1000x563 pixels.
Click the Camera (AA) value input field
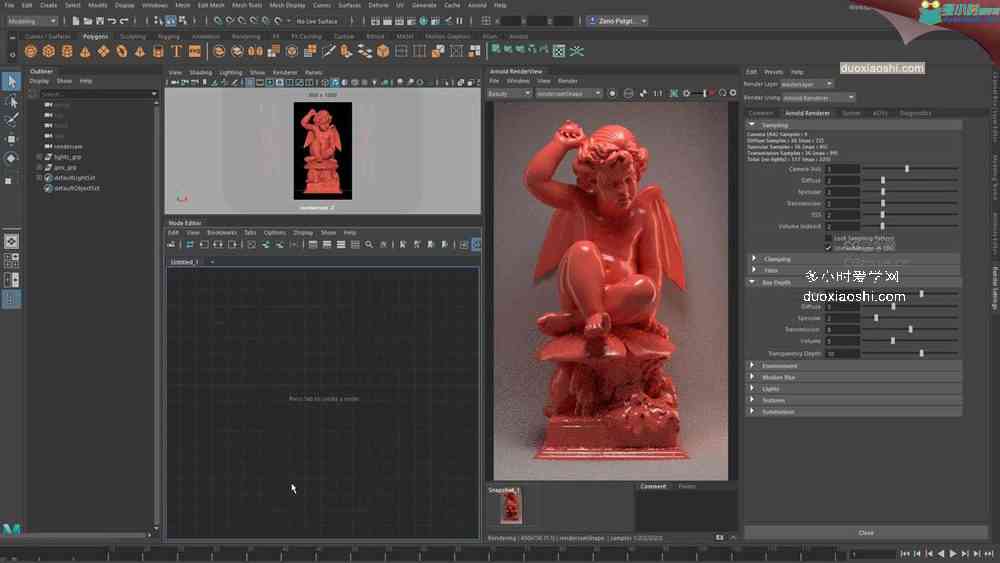pos(842,169)
